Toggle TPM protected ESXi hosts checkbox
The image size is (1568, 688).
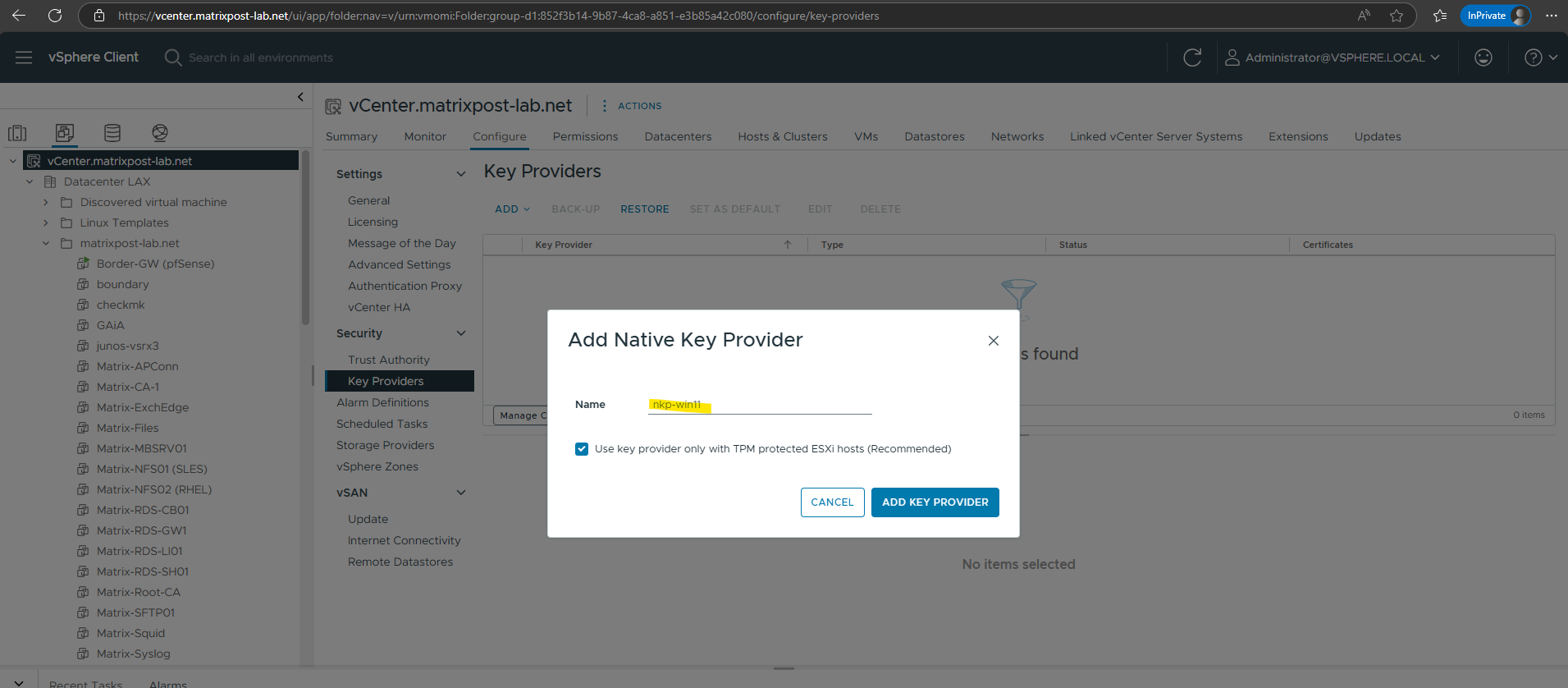582,449
